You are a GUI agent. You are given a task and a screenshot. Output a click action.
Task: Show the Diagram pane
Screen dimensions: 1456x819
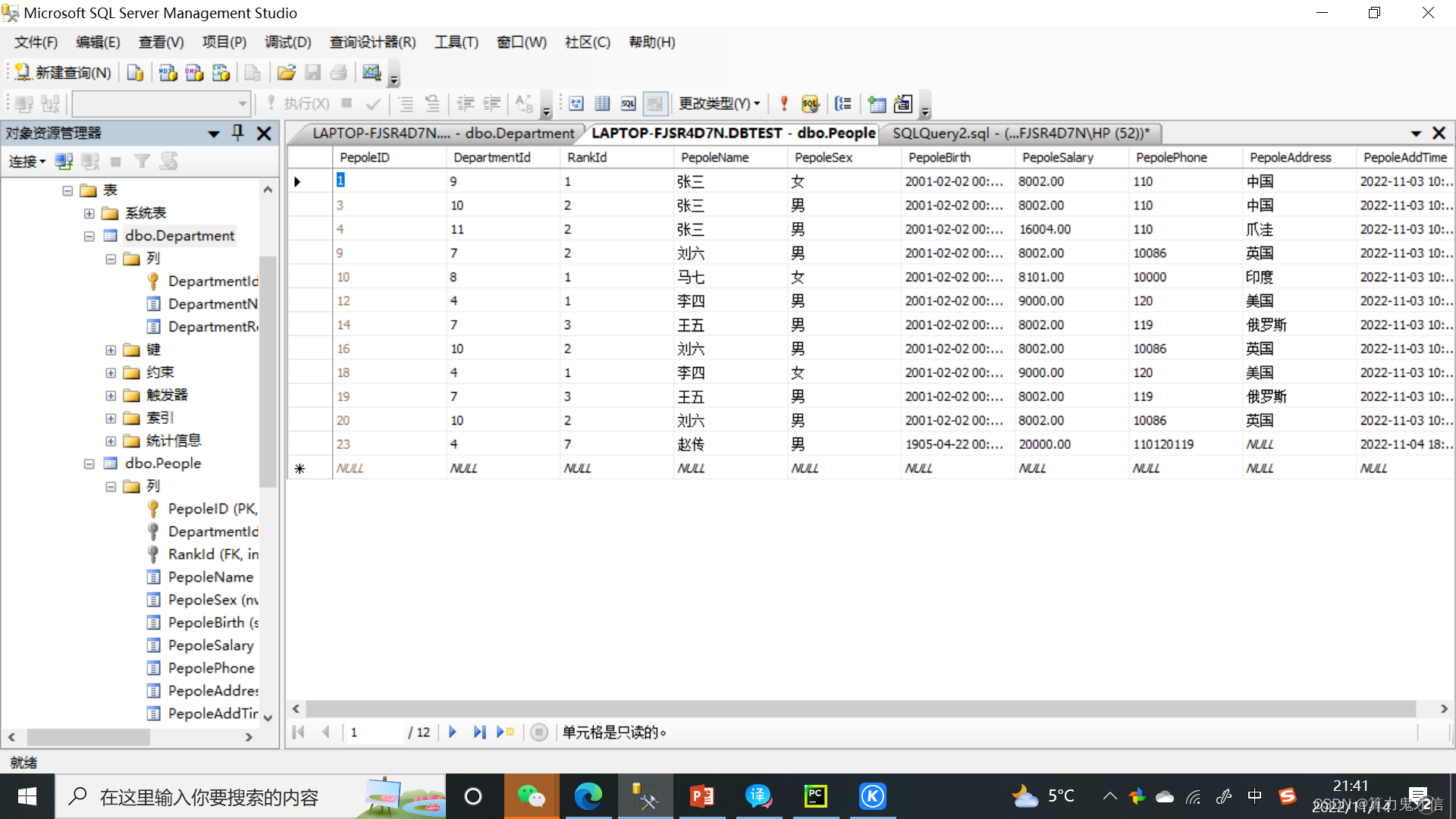coord(576,103)
